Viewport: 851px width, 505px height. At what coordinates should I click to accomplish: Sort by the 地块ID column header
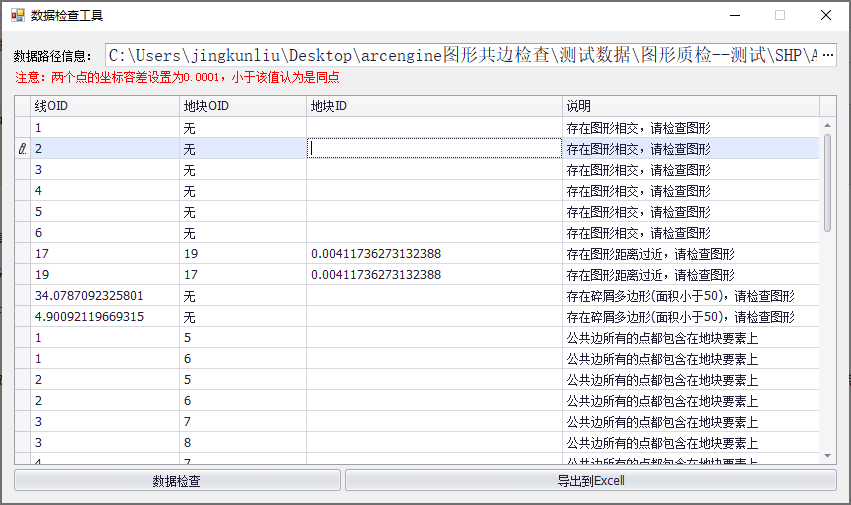click(434, 106)
